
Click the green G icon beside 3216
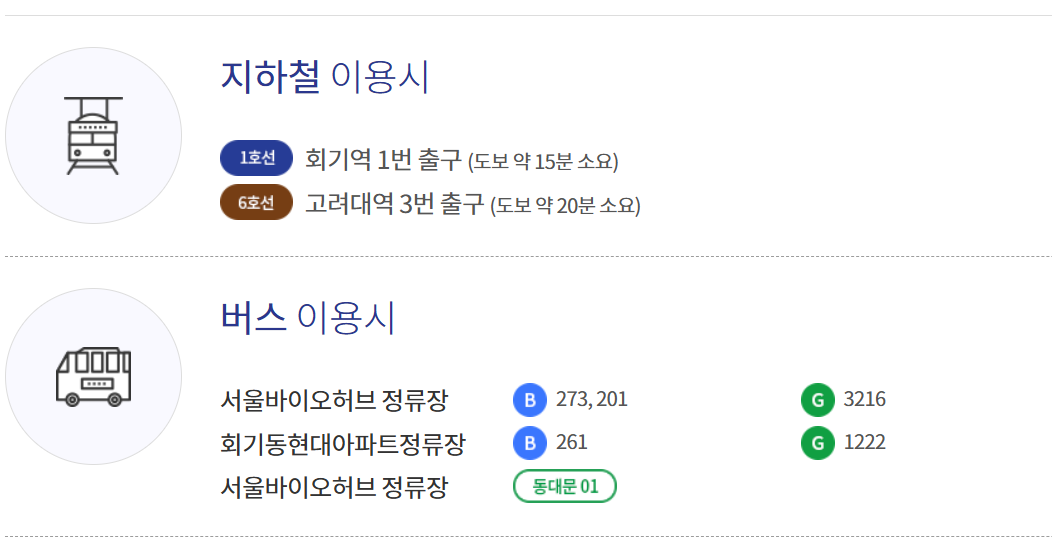coord(818,400)
